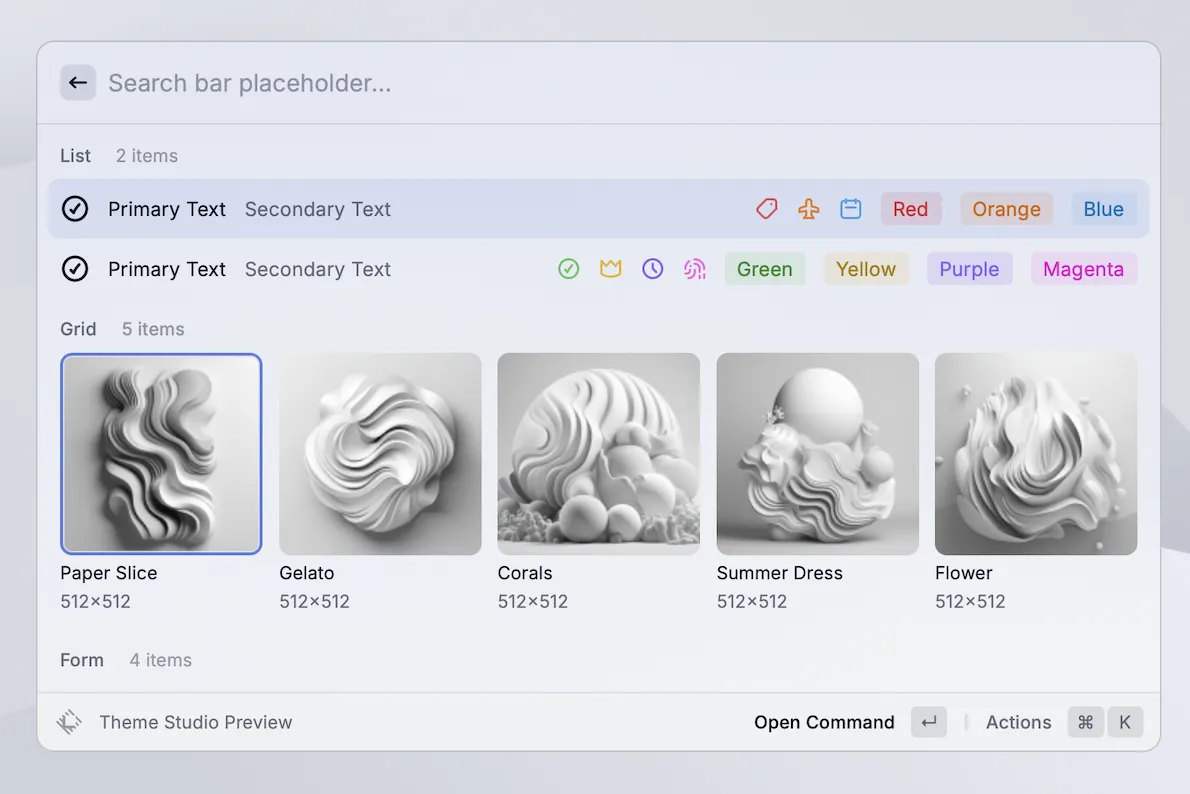1190x794 pixels.
Task: Click the magenta fingerprint icon
Action: coord(694,268)
